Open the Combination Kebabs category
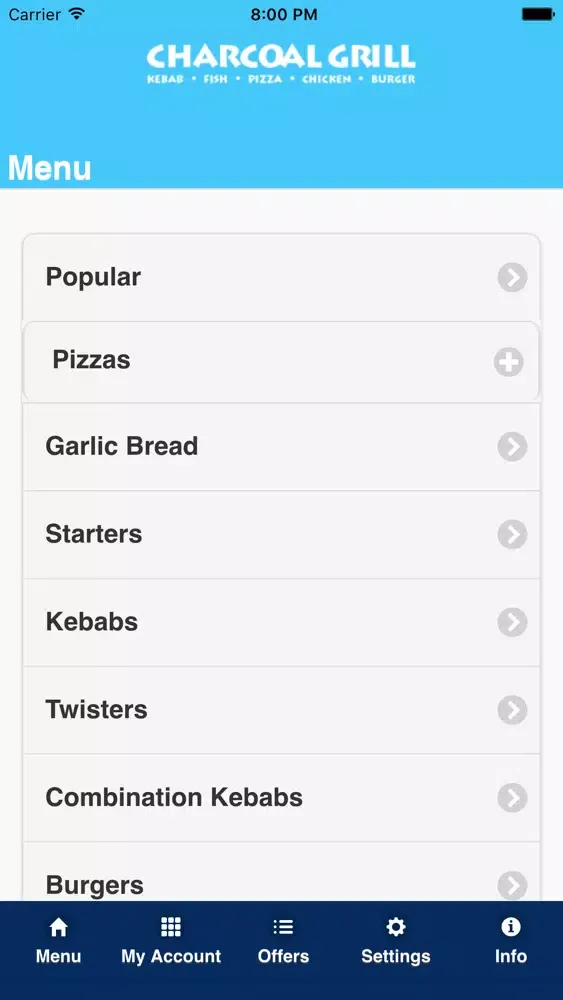Viewport: 563px width, 1000px height. point(282,798)
